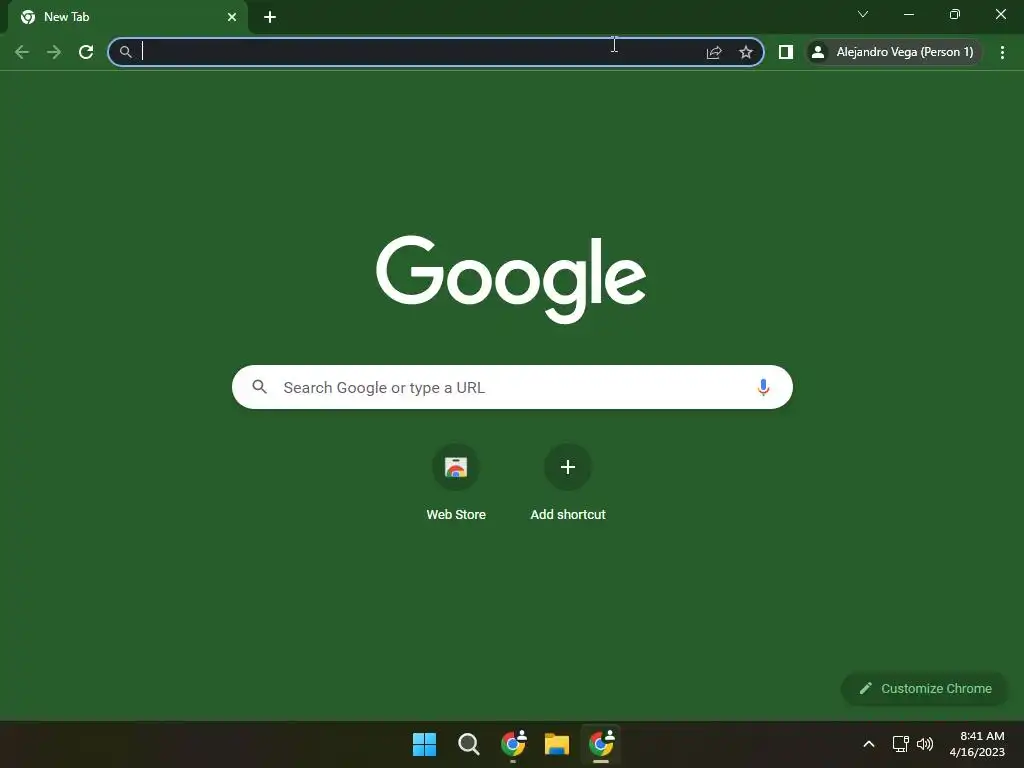Reload the current page

pos(86,52)
